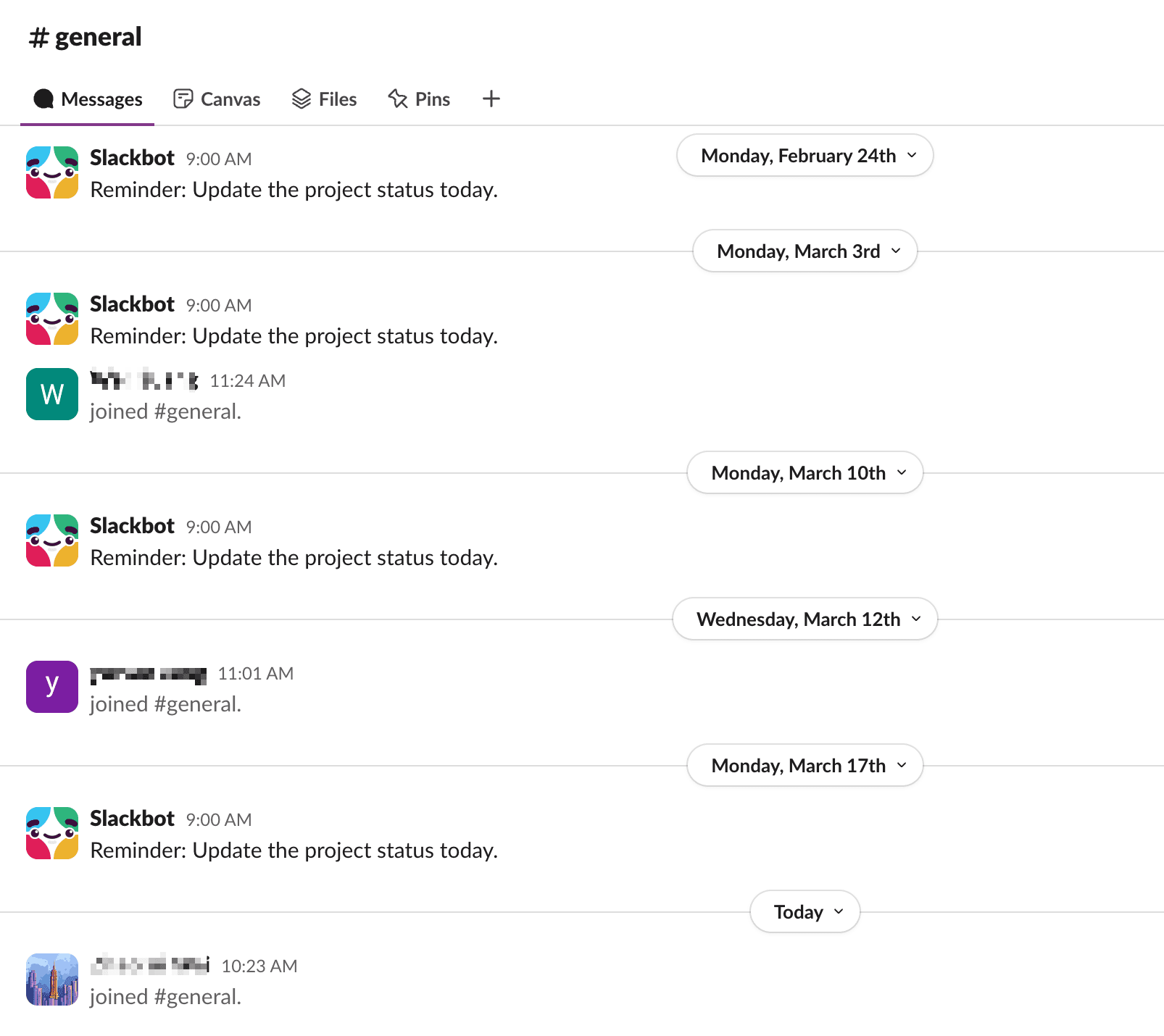The width and height of the screenshot is (1164, 1036).
Task: Select the Messages tab
Action: [88, 99]
